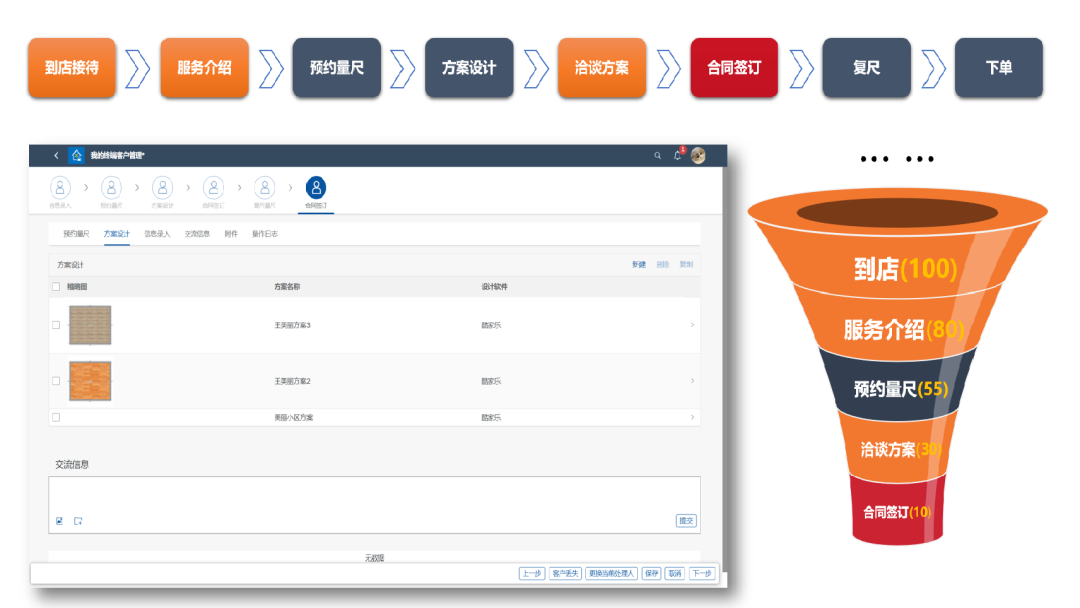Viewport: 1080px width, 608px height.
Task: Click the 服务介绍 box in the top flow
Action: coord(205,67)
